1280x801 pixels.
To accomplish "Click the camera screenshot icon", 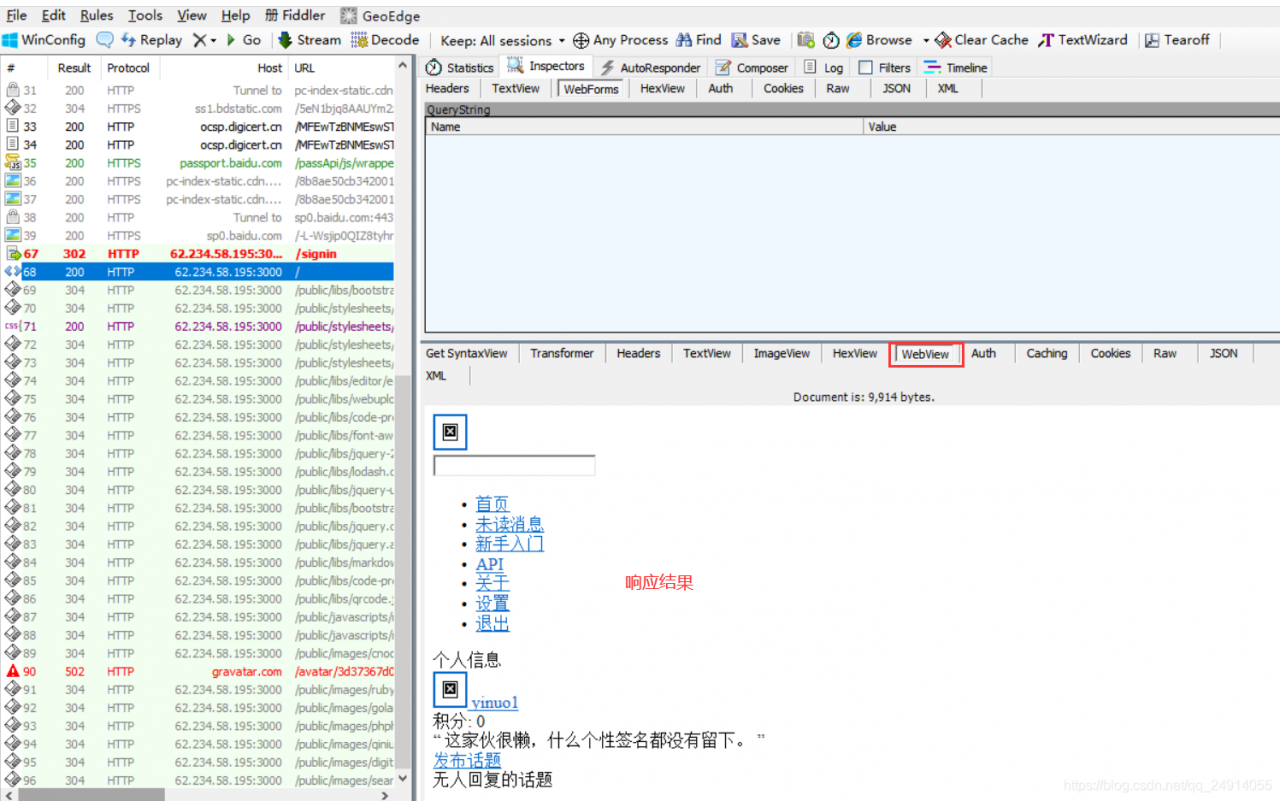I will [x=806, y=40].
